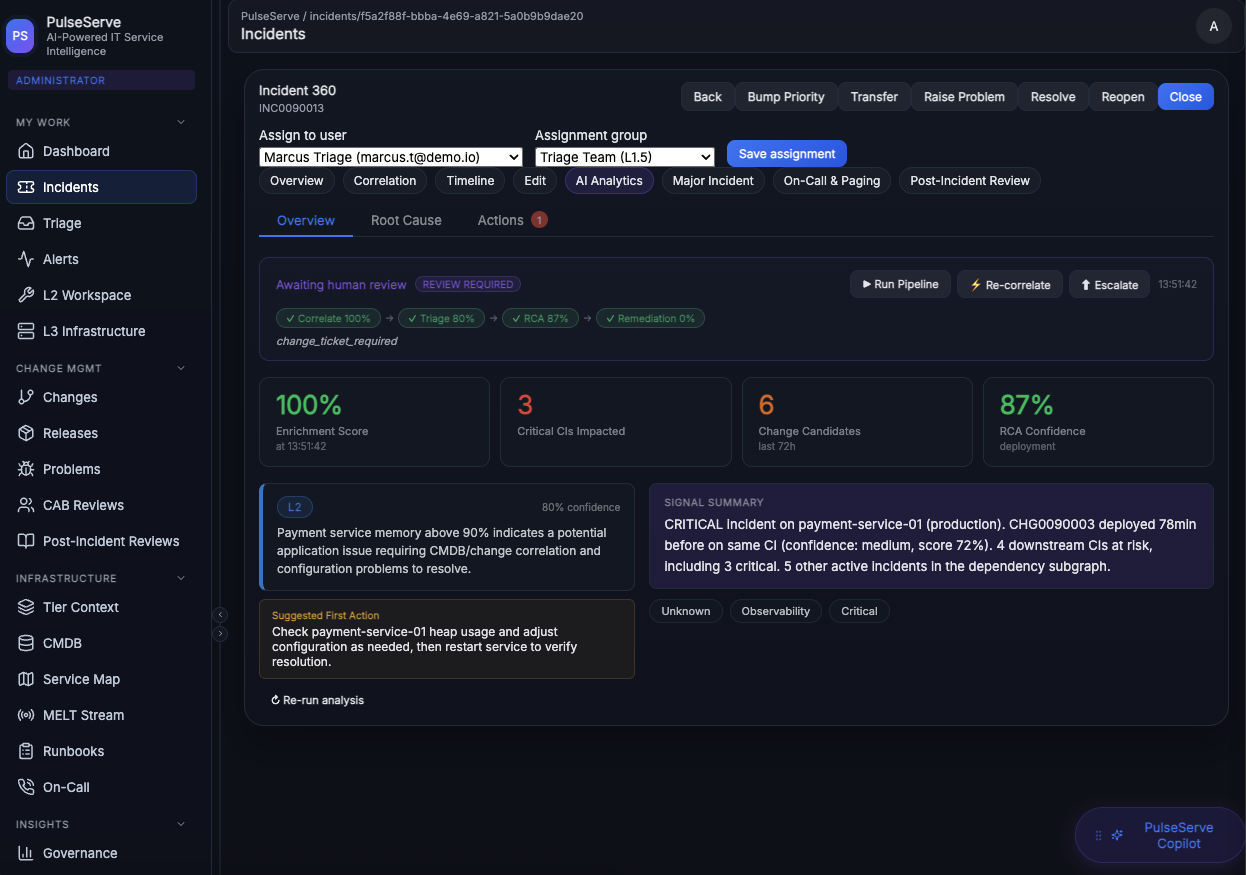Click the Overview pill tab

297,181
